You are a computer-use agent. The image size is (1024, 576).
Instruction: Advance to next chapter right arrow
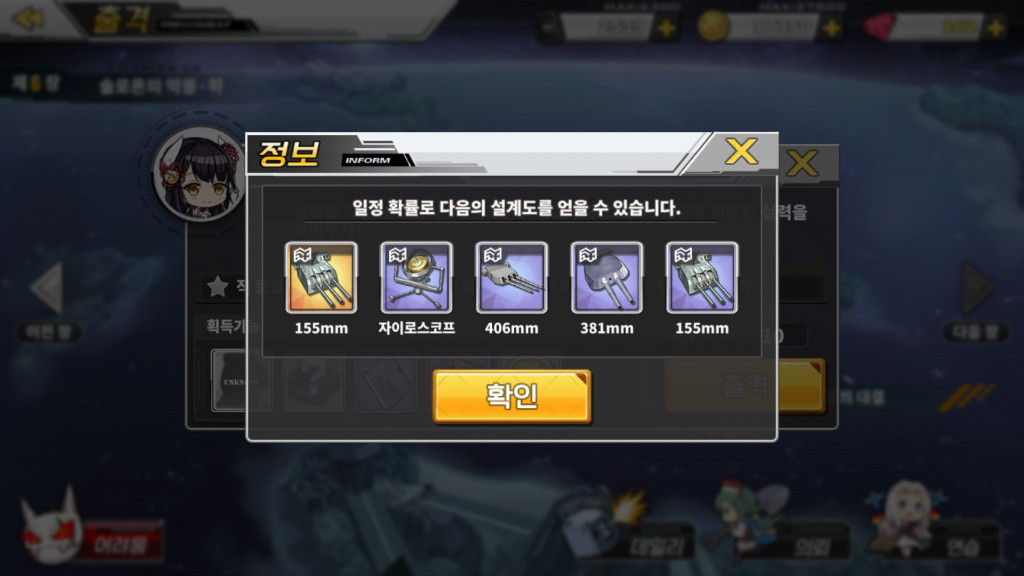(978, 288)
